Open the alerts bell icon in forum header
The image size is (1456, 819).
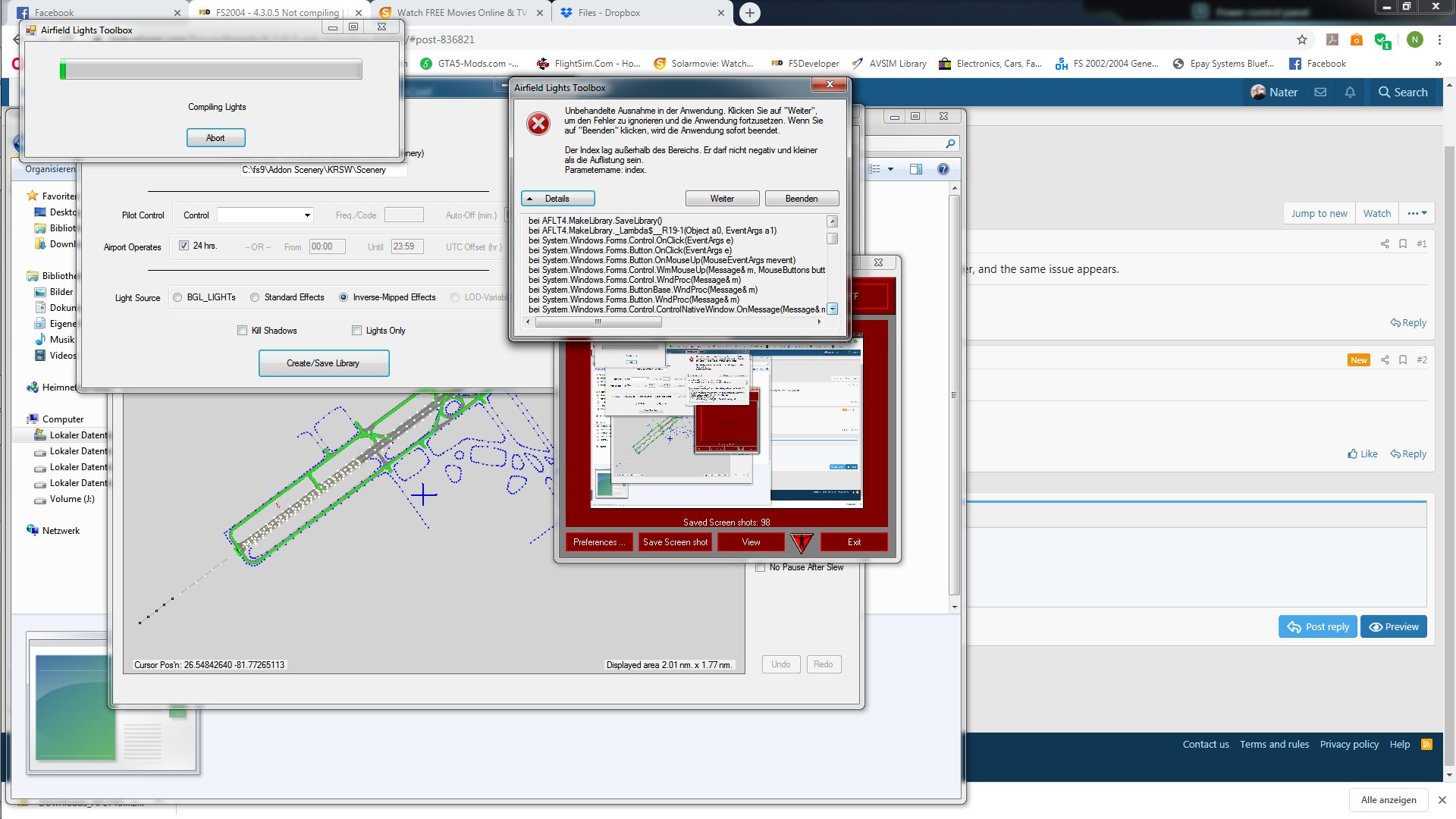[1350, 93]
